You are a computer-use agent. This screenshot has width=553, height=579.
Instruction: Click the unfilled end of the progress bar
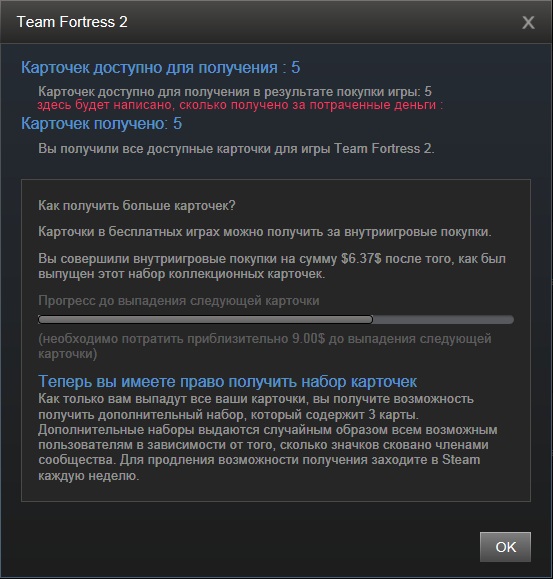coord(443,319)
